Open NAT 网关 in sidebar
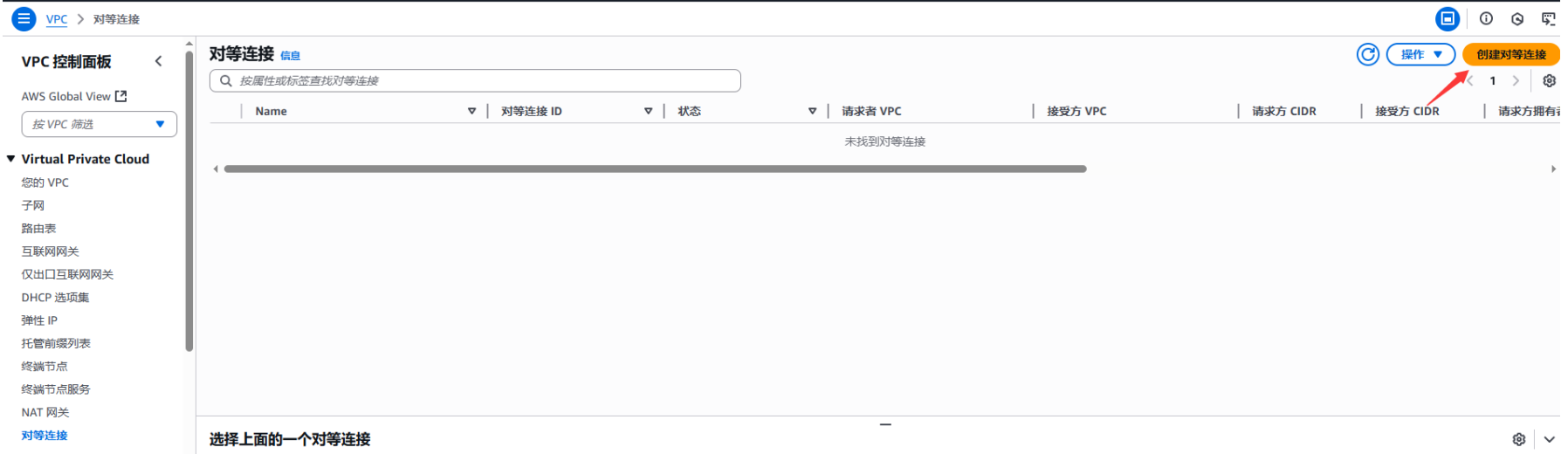 45,412
